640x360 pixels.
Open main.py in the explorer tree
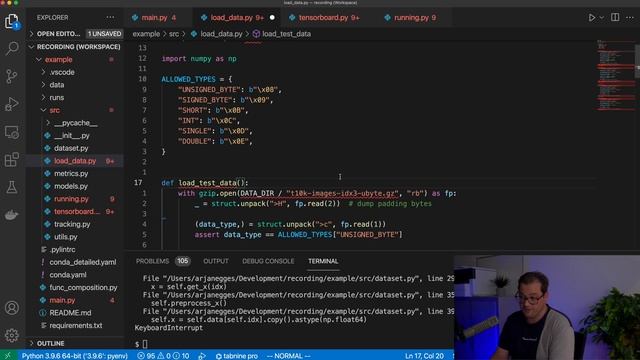coord(75,300)
